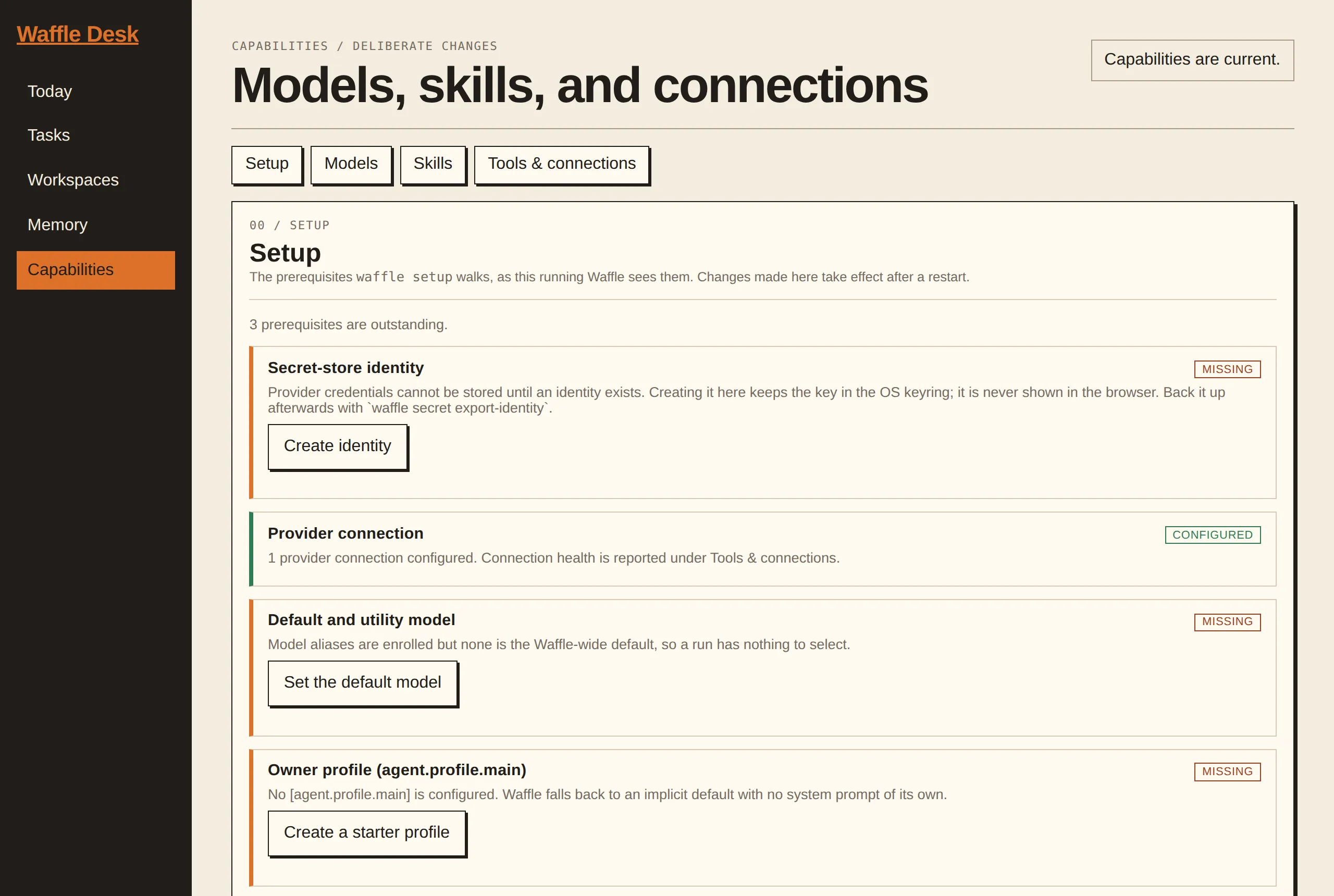Click the Create identity button

tap(338, 446)
